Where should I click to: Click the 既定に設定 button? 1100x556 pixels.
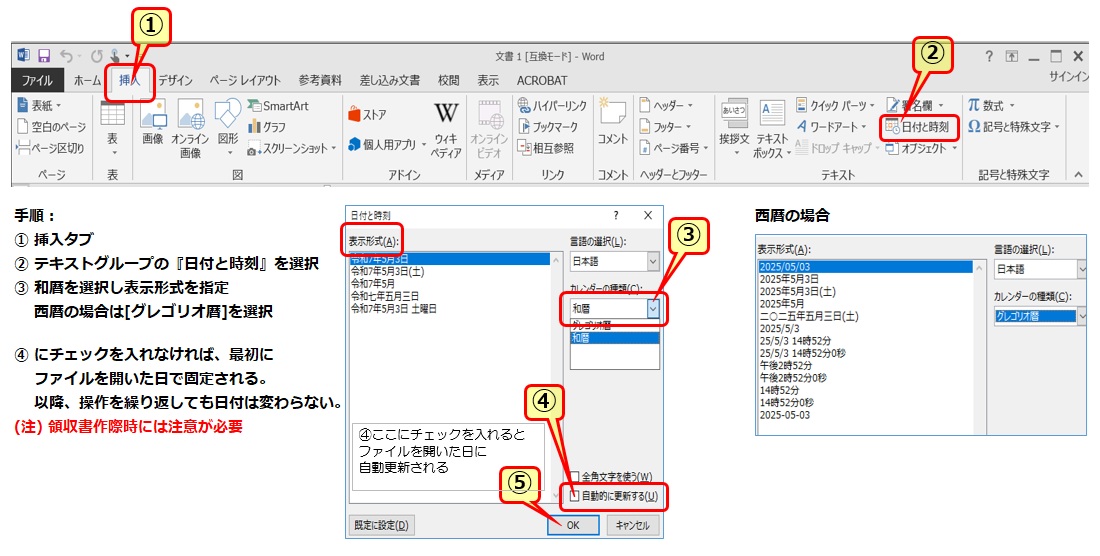coord(383,525)
